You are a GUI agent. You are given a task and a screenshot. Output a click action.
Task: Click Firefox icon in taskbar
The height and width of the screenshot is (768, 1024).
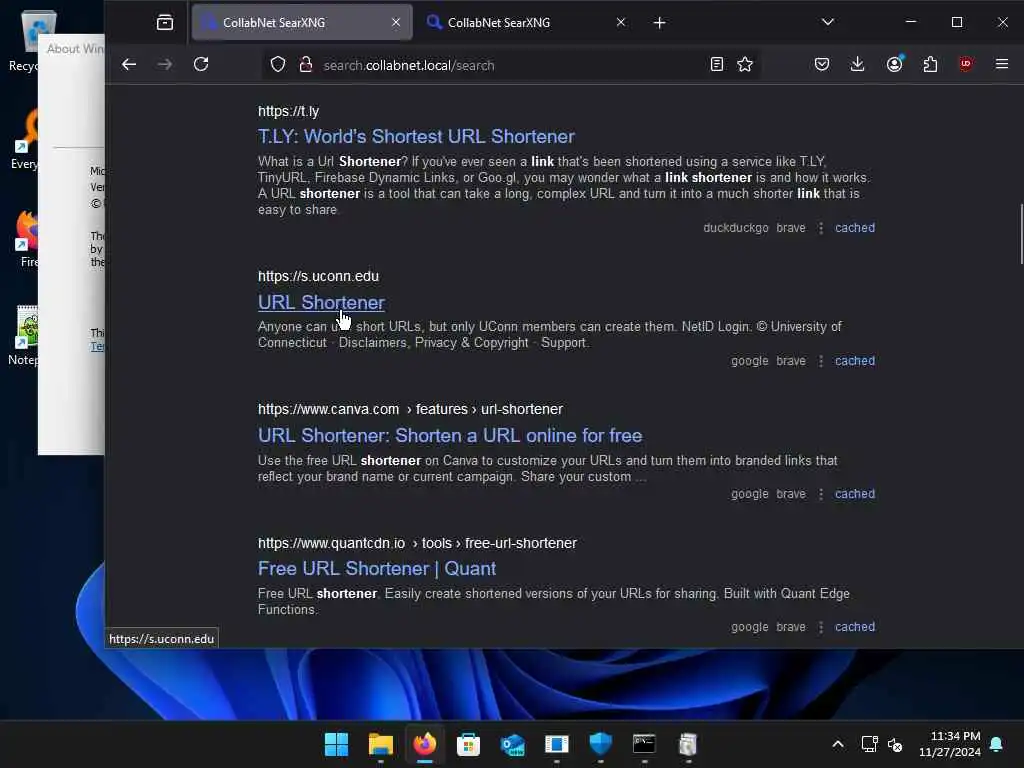coord(424,744)
